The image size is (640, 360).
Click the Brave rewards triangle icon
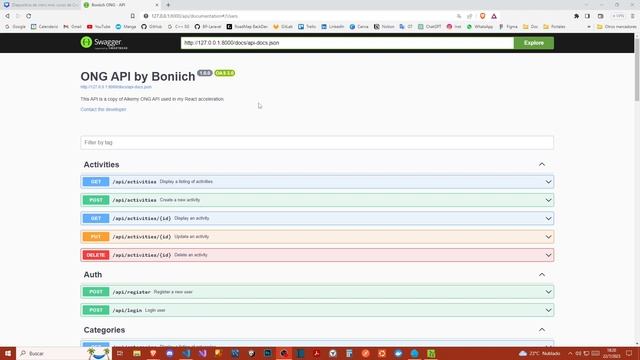[x=494, y=16]
